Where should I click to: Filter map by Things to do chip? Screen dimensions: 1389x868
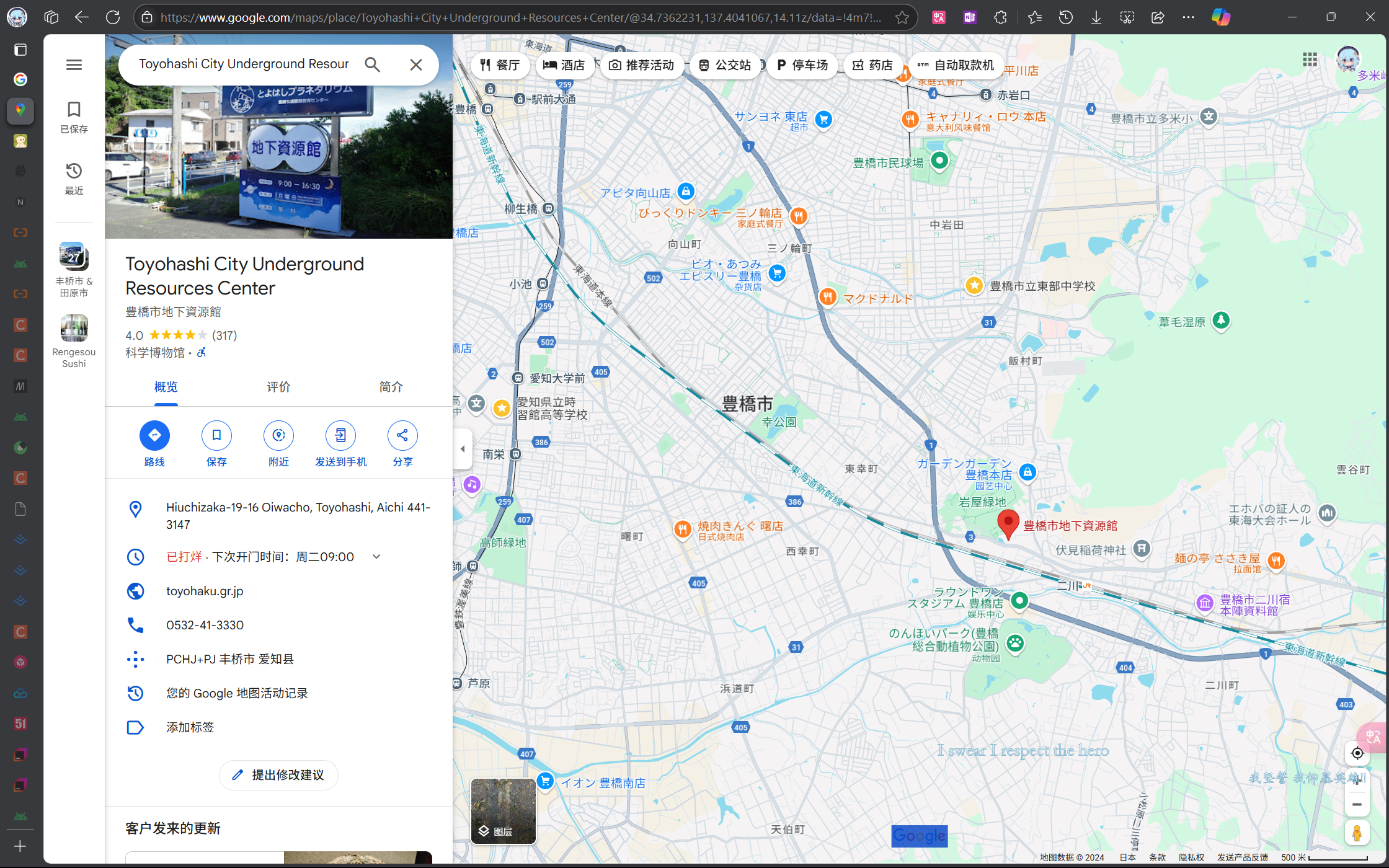(641, 65)
